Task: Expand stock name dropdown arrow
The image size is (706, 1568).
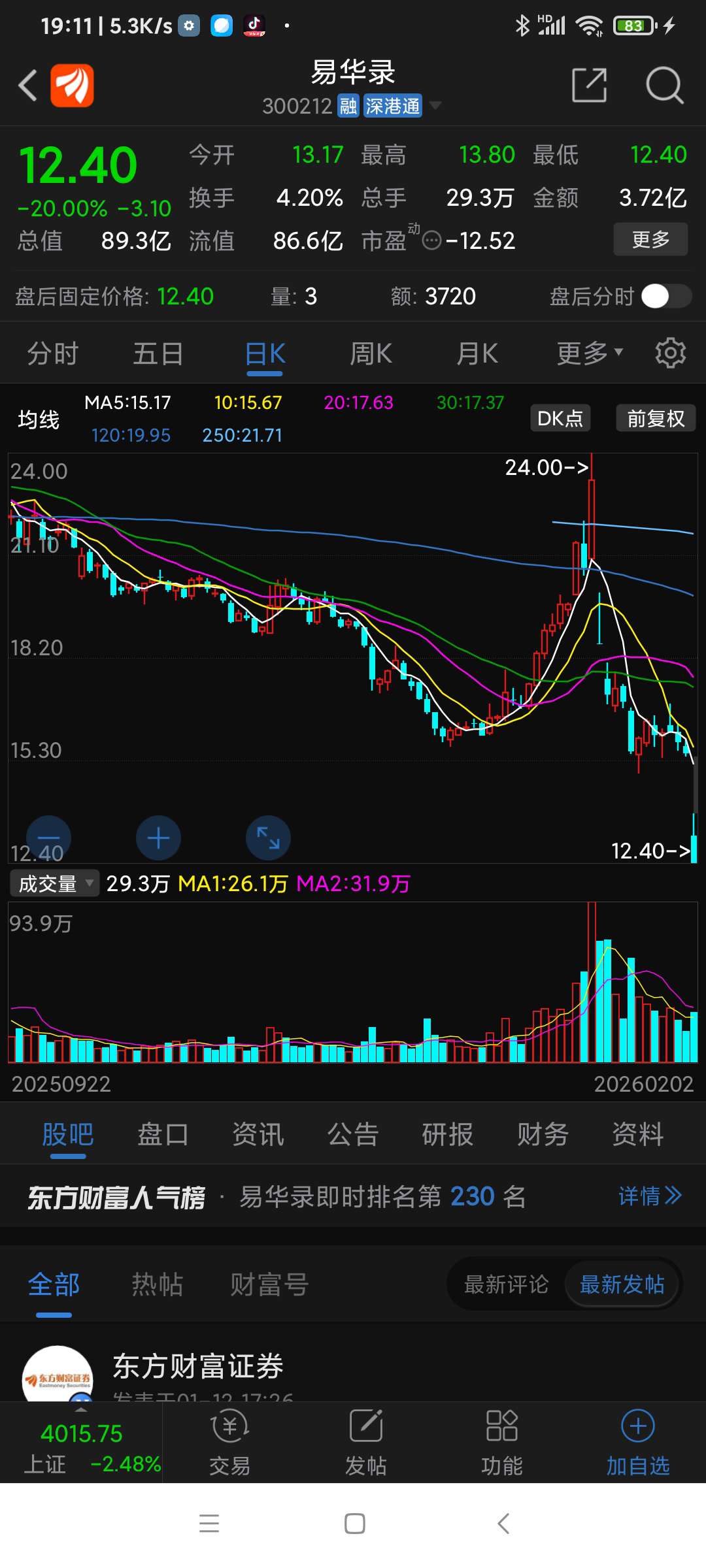Action: [x=435, y=106]
